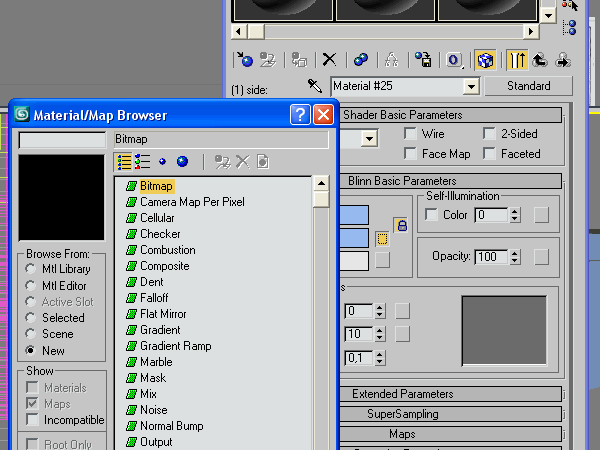
Task: Expand Extended Parameters rollout
Action: tap(450, 394)
